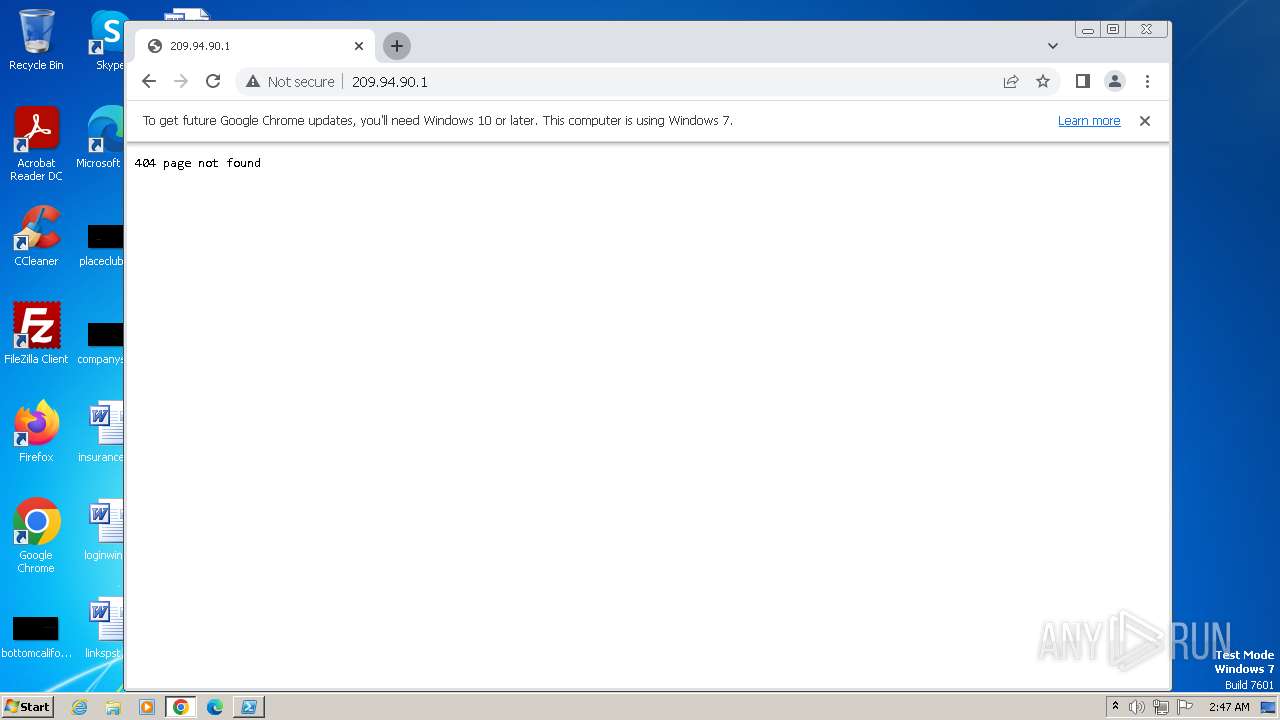
Task: Open Chrome three-dot menu
Action: pos(1147,82)
